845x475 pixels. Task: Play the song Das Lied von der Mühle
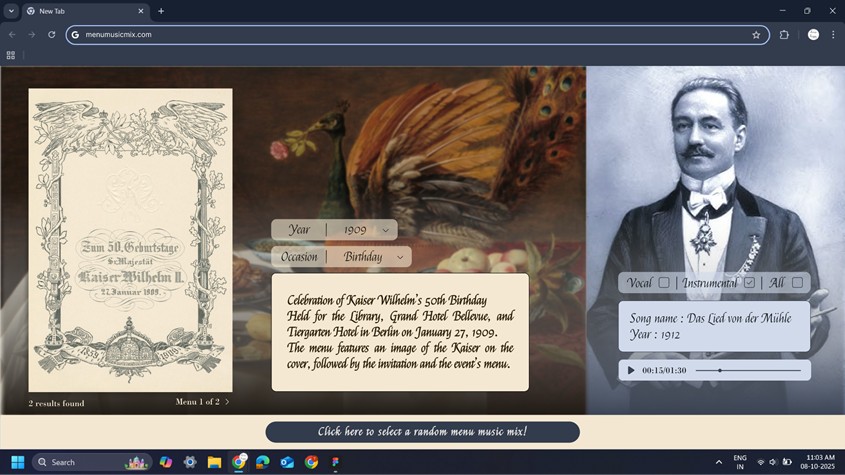631,370
